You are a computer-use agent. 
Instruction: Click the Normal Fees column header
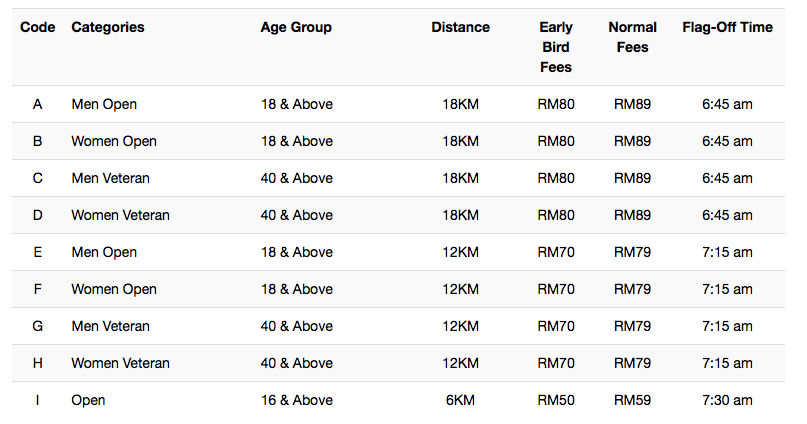point(633,37)
